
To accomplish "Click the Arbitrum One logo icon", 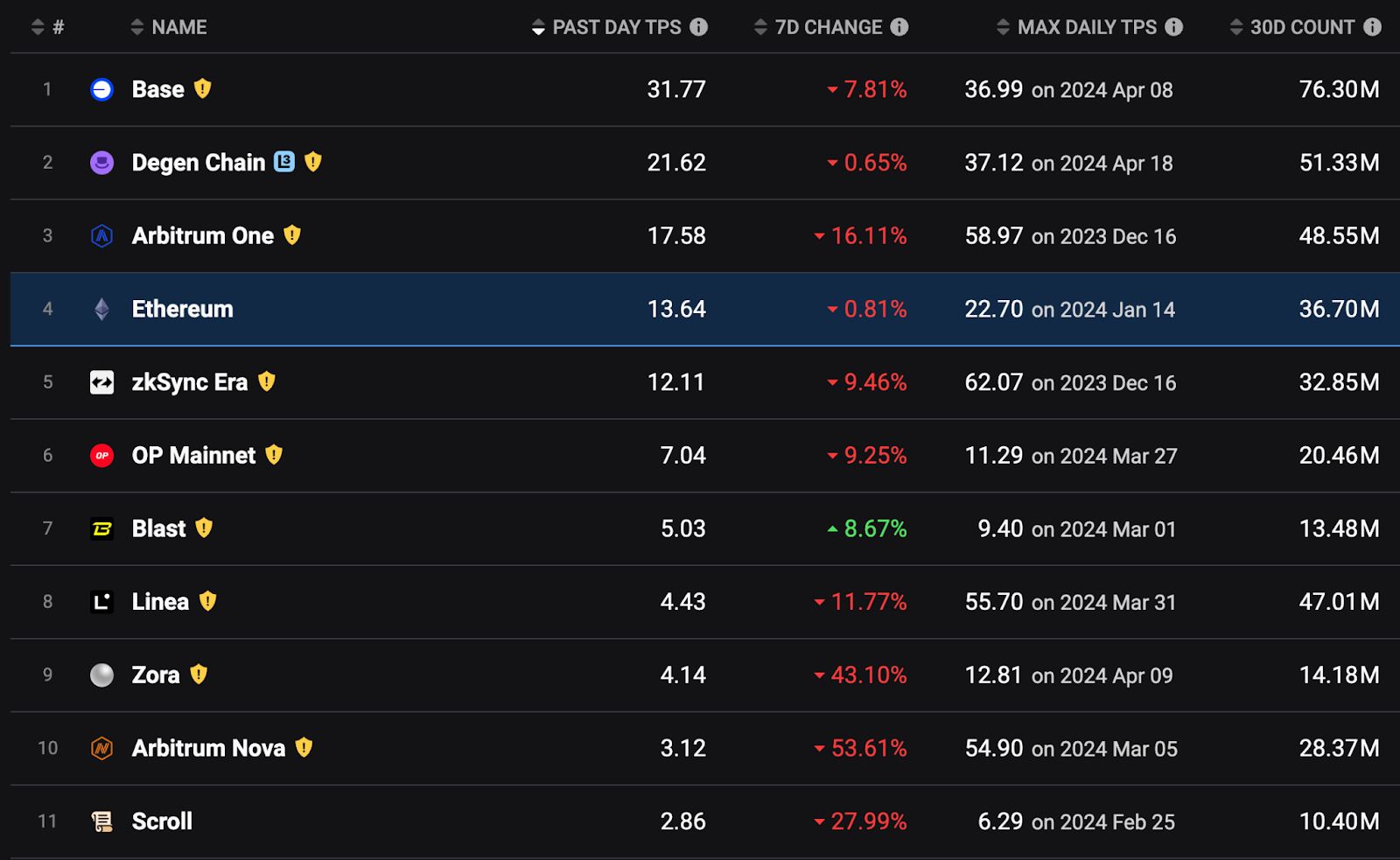I will click(x=101, y=236).
